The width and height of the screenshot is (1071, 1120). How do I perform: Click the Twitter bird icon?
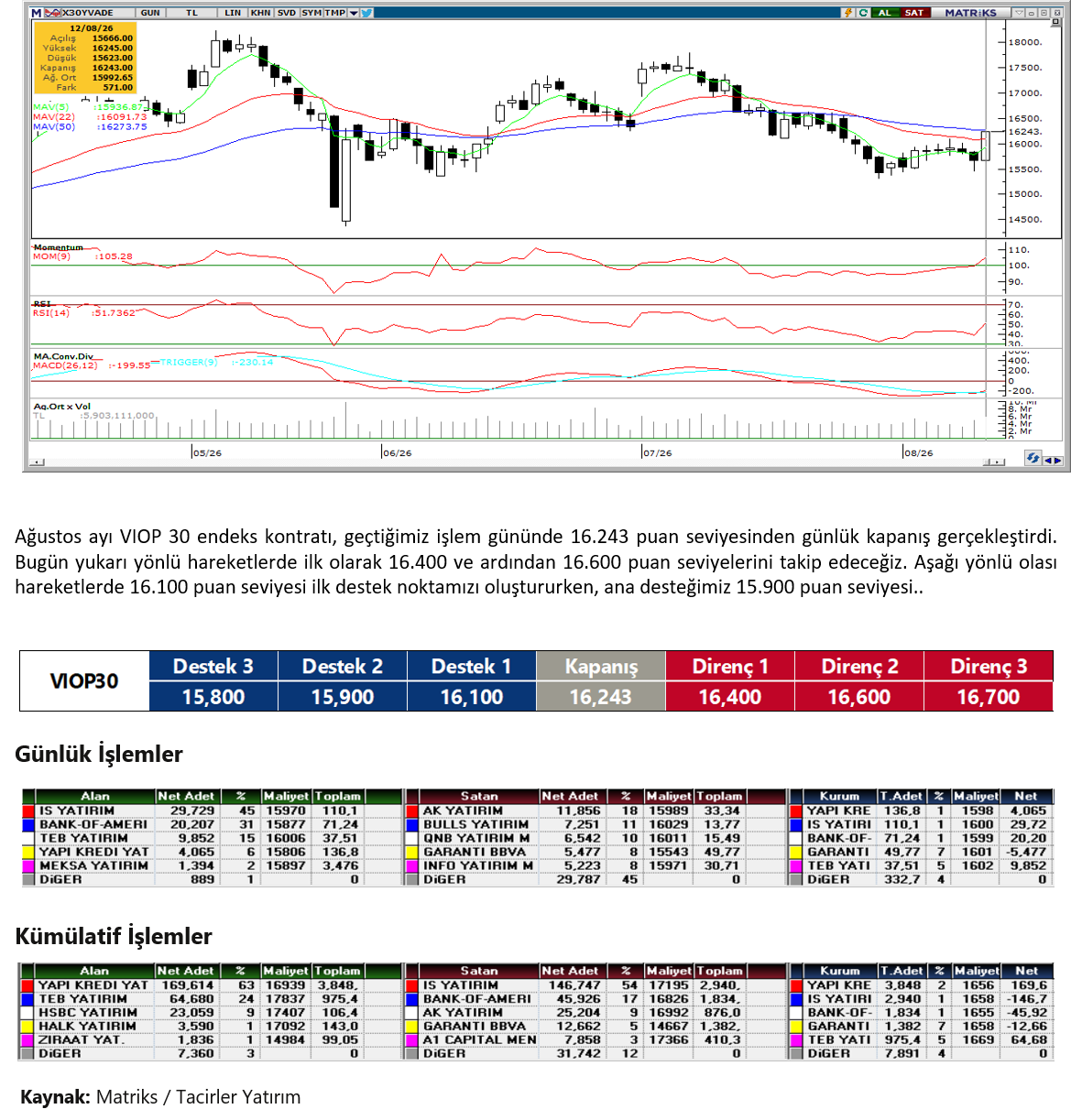(x=366, y=13)
